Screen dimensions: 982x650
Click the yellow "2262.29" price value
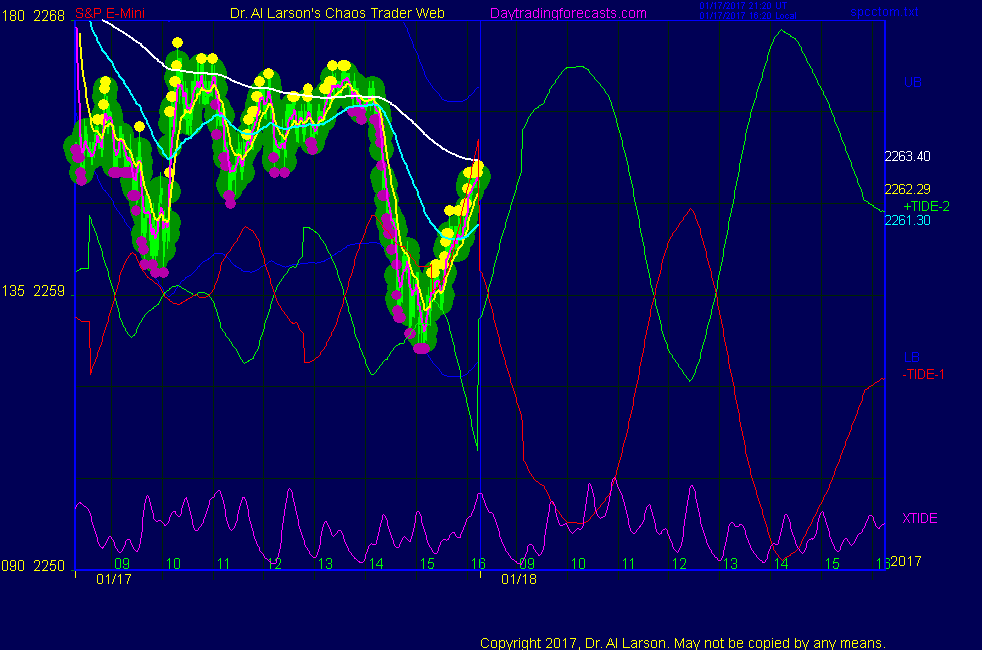pyautogui.click(x=907, y=189)
